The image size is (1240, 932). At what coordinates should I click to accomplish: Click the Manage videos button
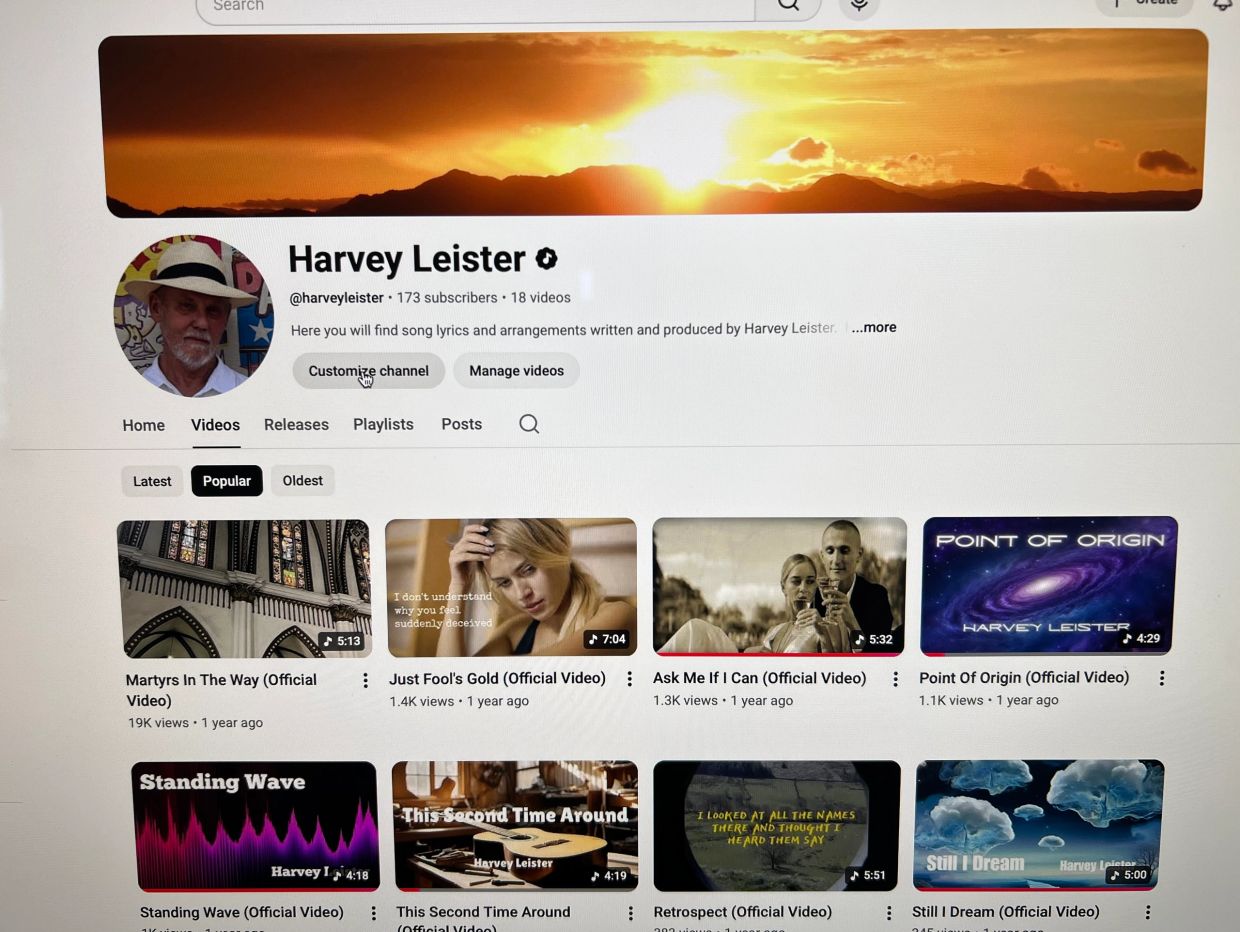click(516, 371)
